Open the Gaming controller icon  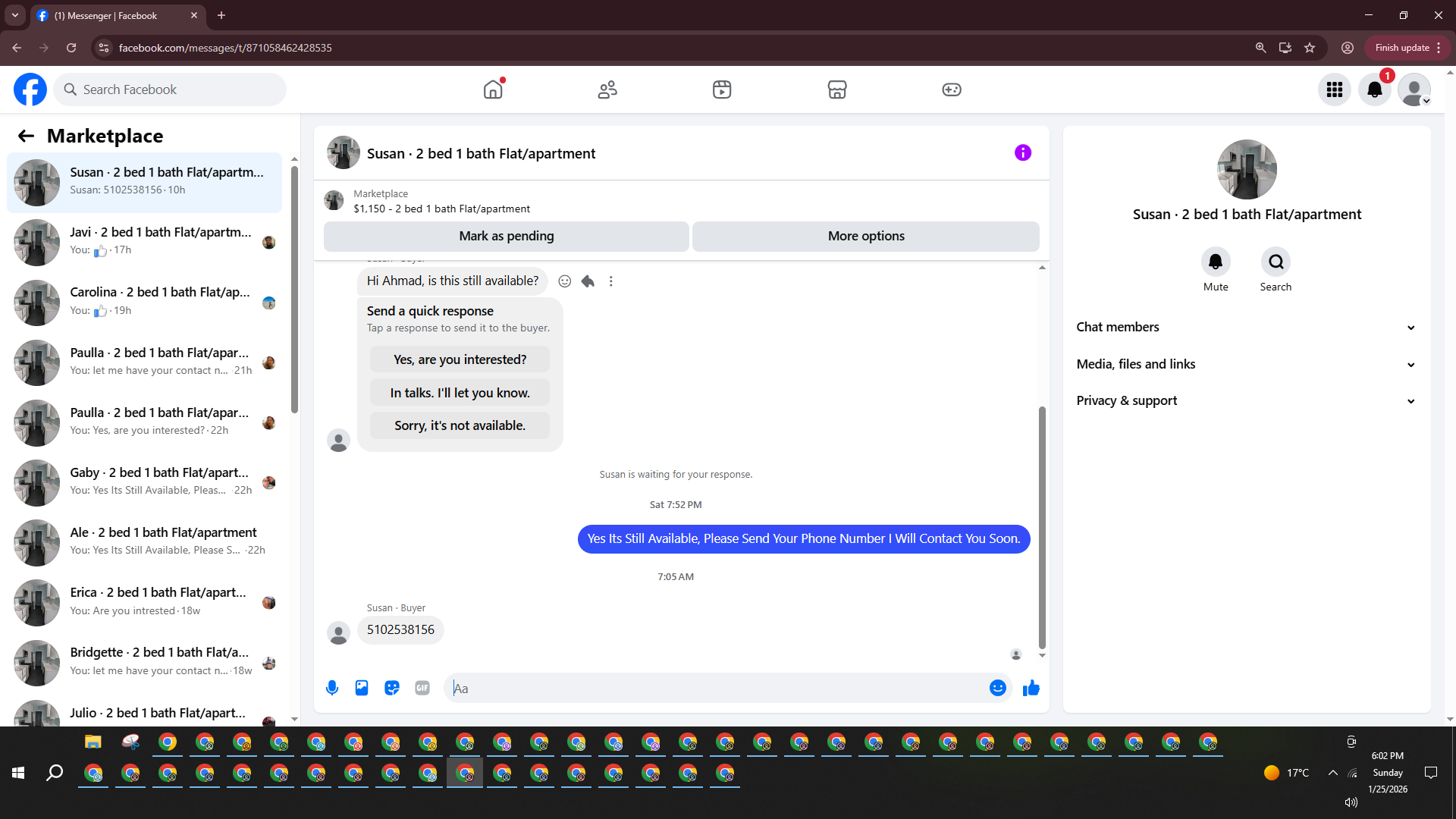952,89
